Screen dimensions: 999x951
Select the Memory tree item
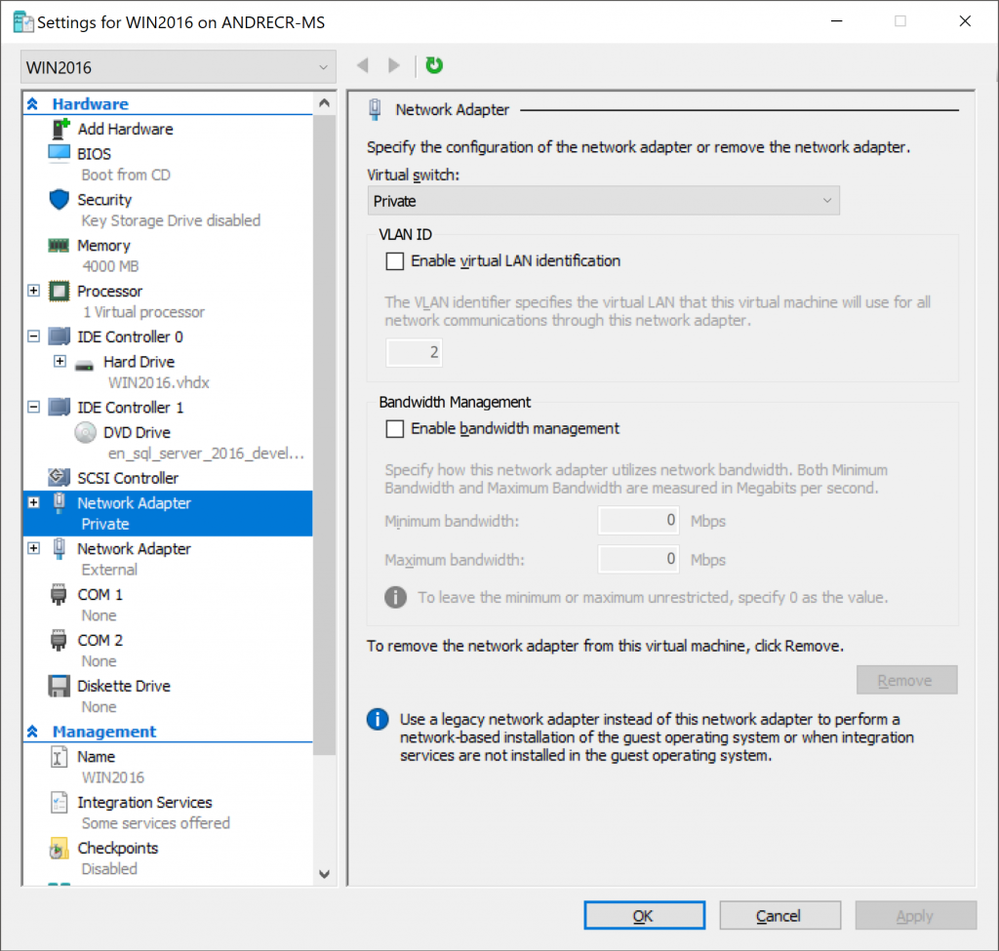pyautogui.click(x=104, y=246)
